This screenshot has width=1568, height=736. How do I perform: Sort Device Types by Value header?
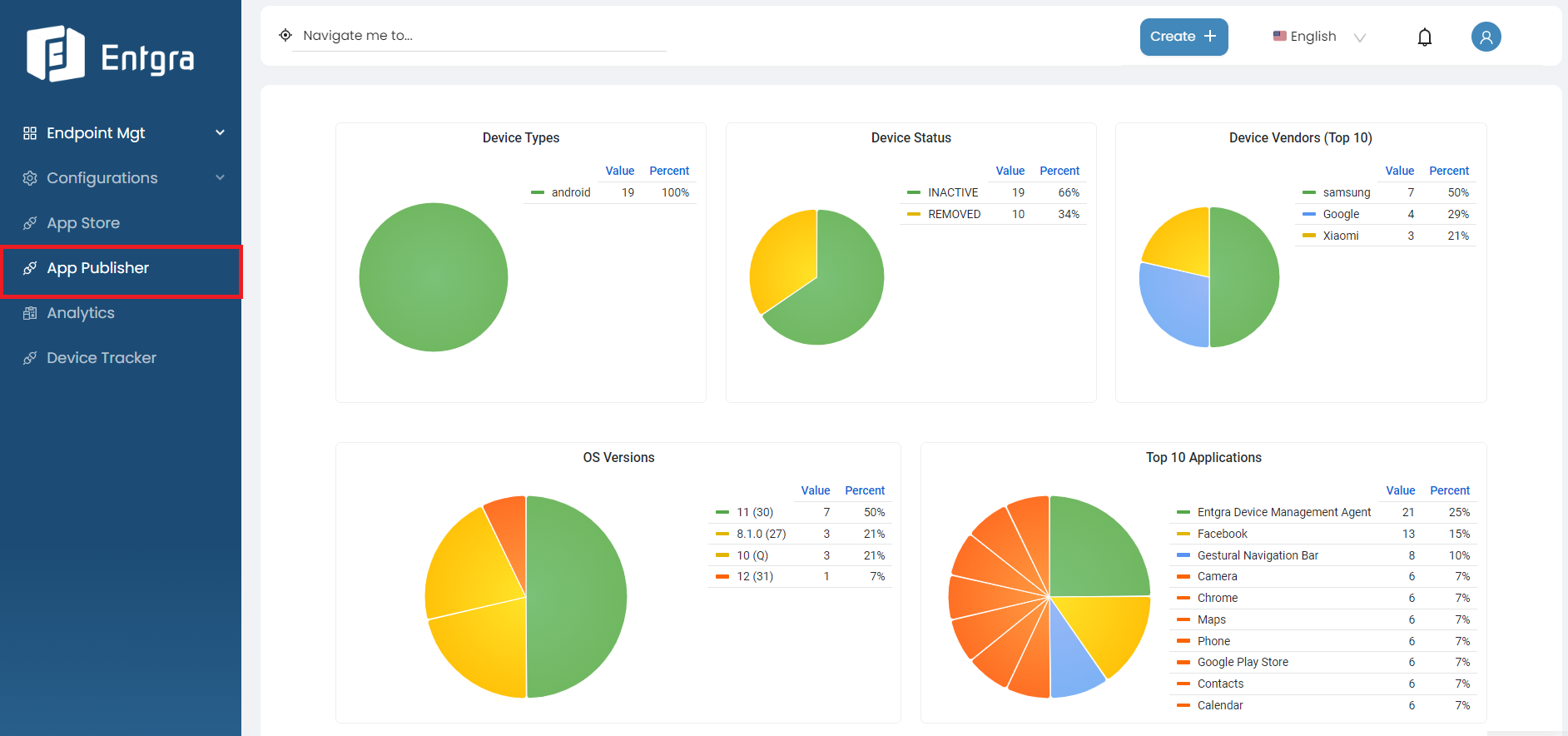620,171
